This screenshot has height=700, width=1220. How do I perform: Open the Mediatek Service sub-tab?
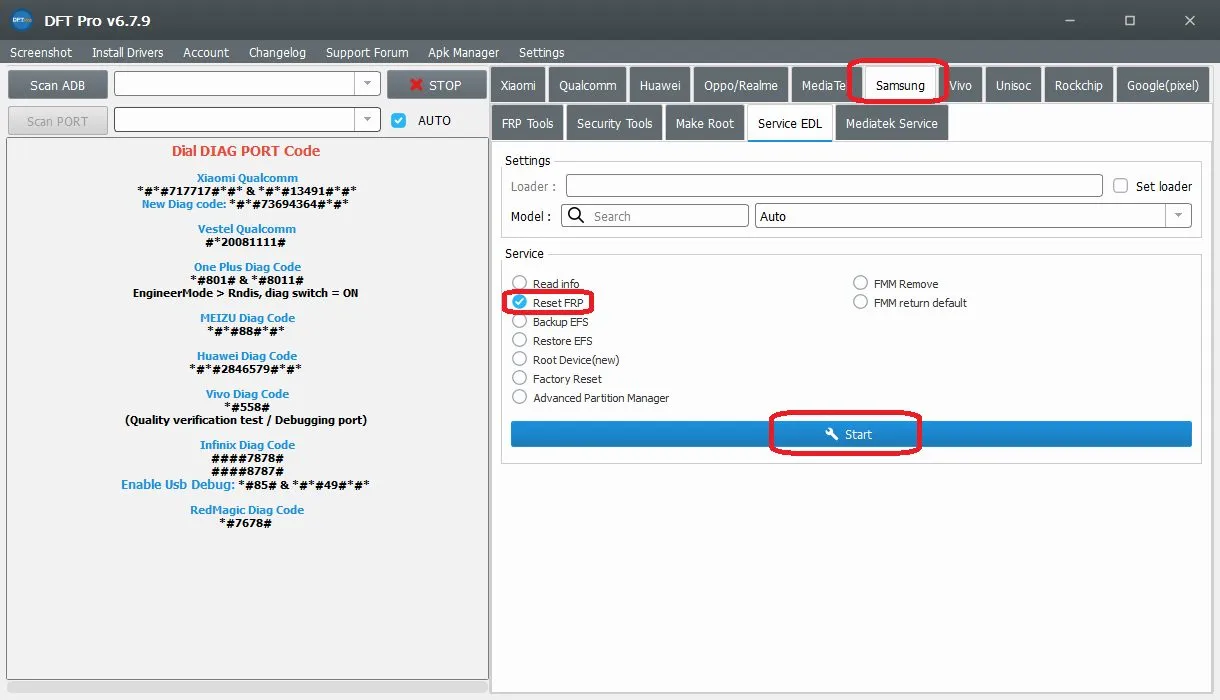(x=891, y=123)
